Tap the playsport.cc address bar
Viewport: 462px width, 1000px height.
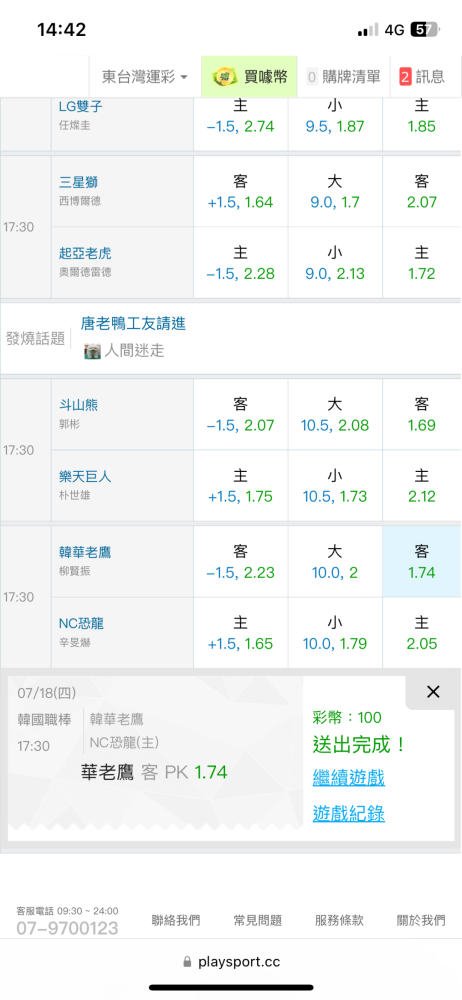pos(231,962)
